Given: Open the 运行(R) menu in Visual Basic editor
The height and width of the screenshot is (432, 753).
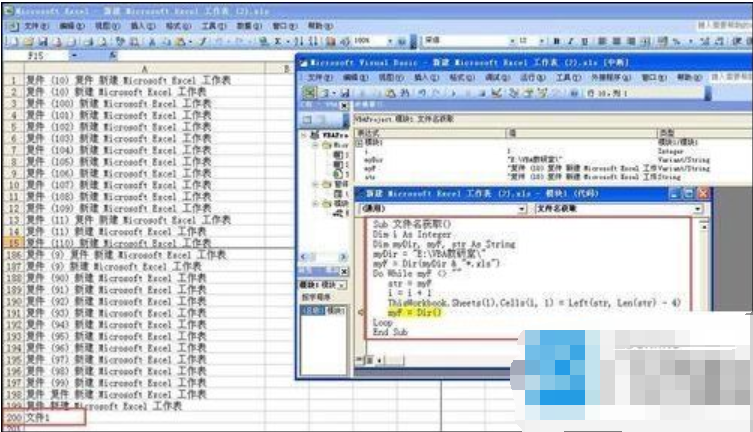Looking at the screenshot, I should 530,77.
